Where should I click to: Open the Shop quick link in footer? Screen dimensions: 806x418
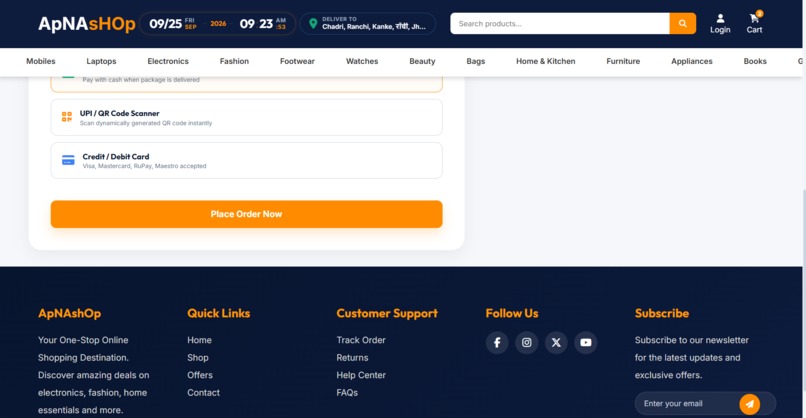coord(198,357)
